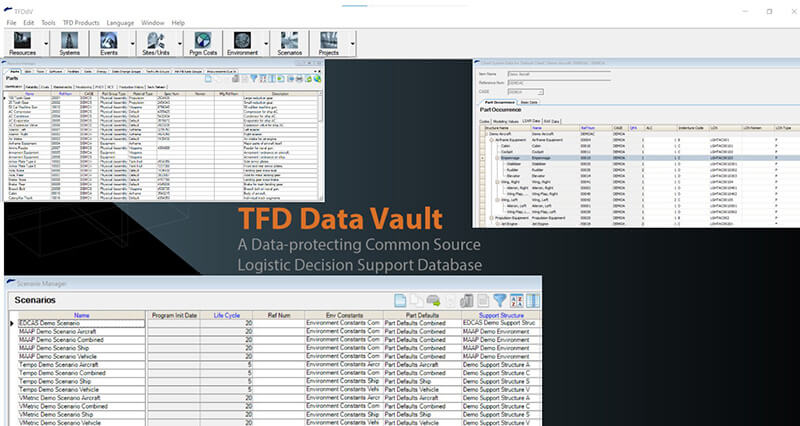This screenshot has width=800, height=426.
Task: Collapse the Airframe Equipment tree node
Action: pyautogui.click(x=491, y=140)
